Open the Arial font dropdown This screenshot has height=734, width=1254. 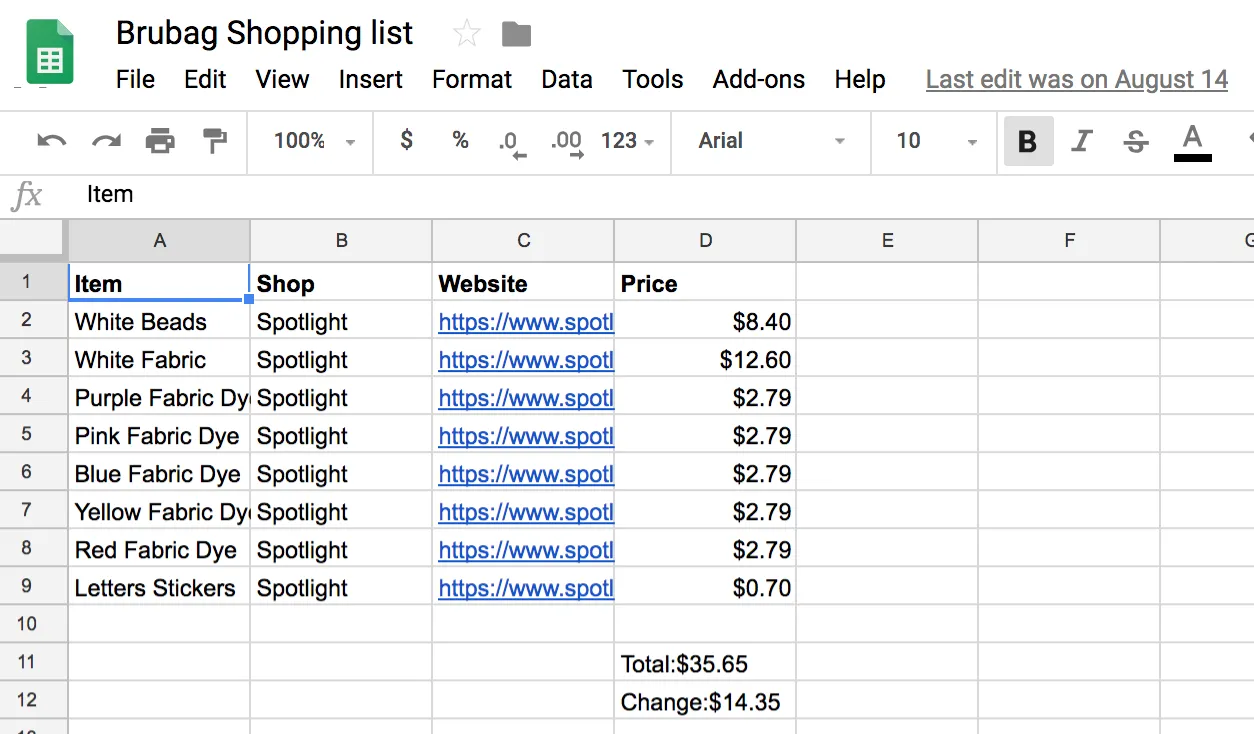(x=771, y=141)
